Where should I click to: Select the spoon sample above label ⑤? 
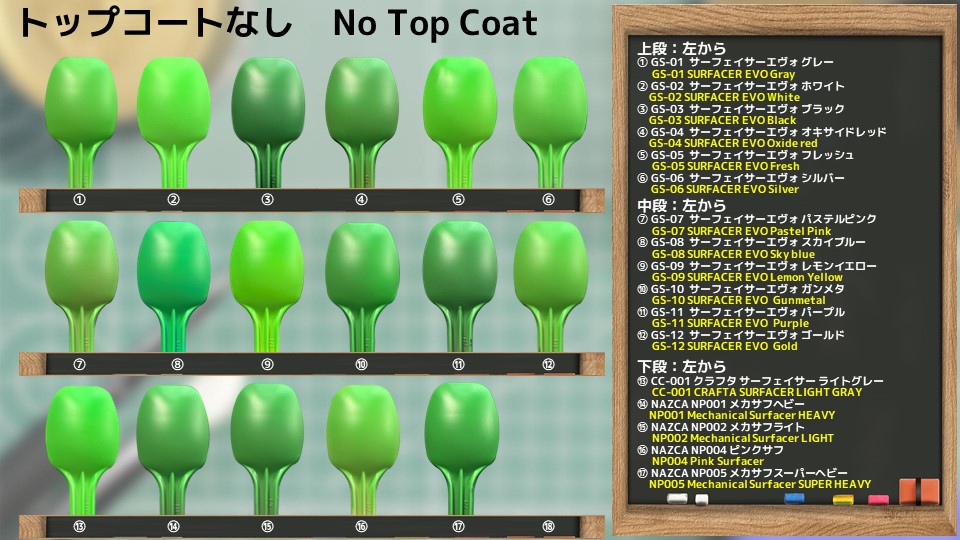tap(459, 122)
